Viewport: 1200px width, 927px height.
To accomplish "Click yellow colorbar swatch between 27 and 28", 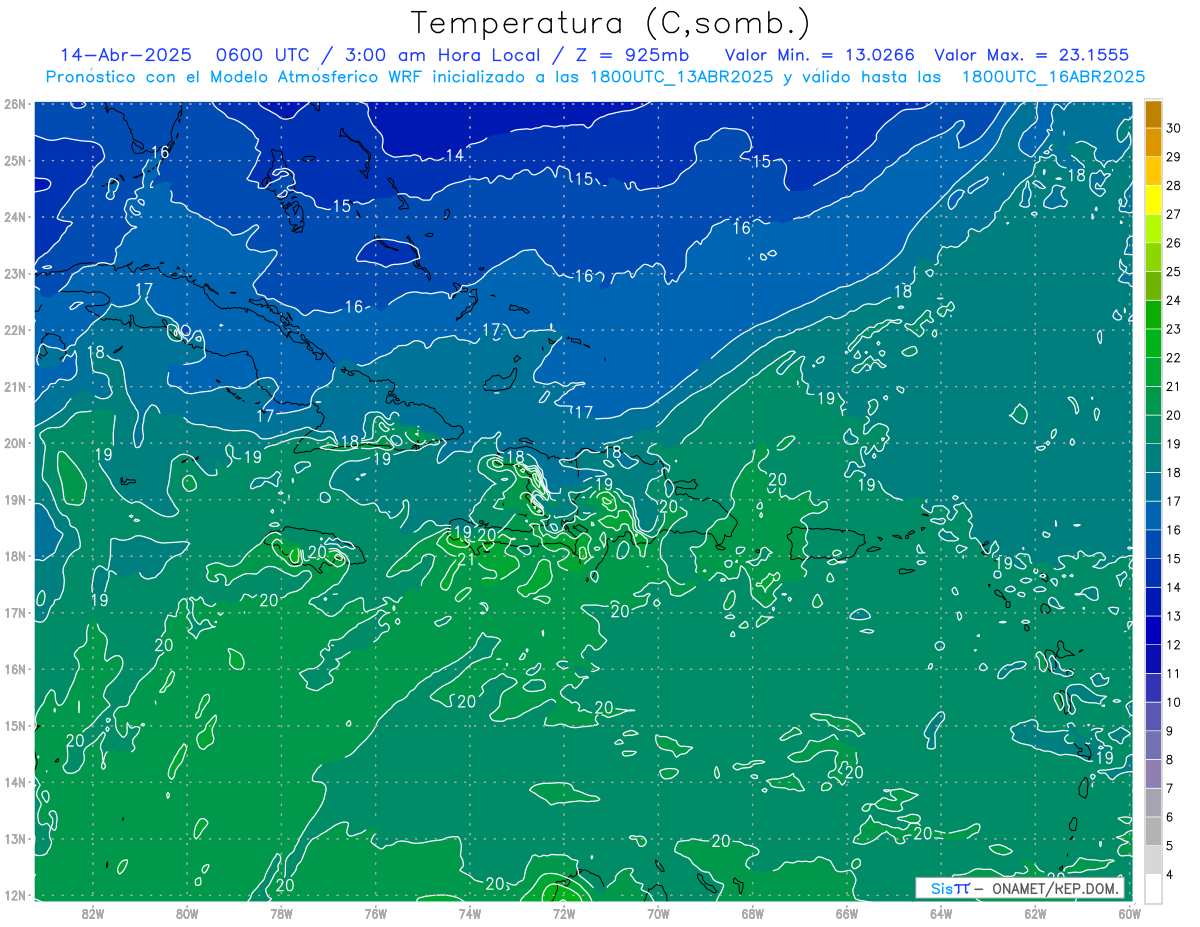I will pos(1154,200).
